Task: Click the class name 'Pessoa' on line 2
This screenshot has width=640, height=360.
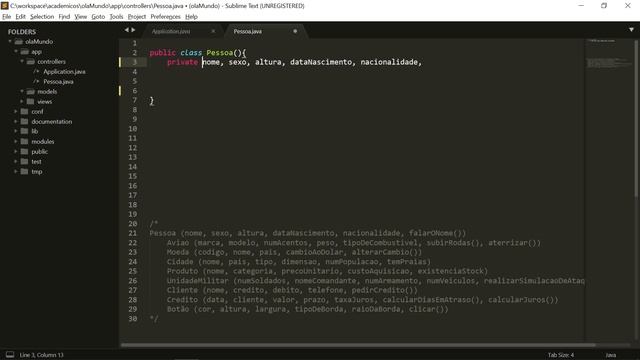Action: (220, 53)
